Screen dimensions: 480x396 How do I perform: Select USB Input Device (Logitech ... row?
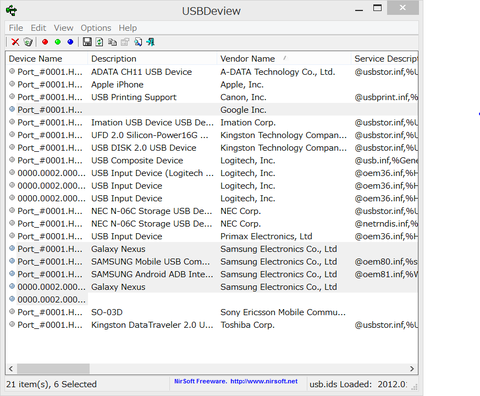tap(212, 173)
